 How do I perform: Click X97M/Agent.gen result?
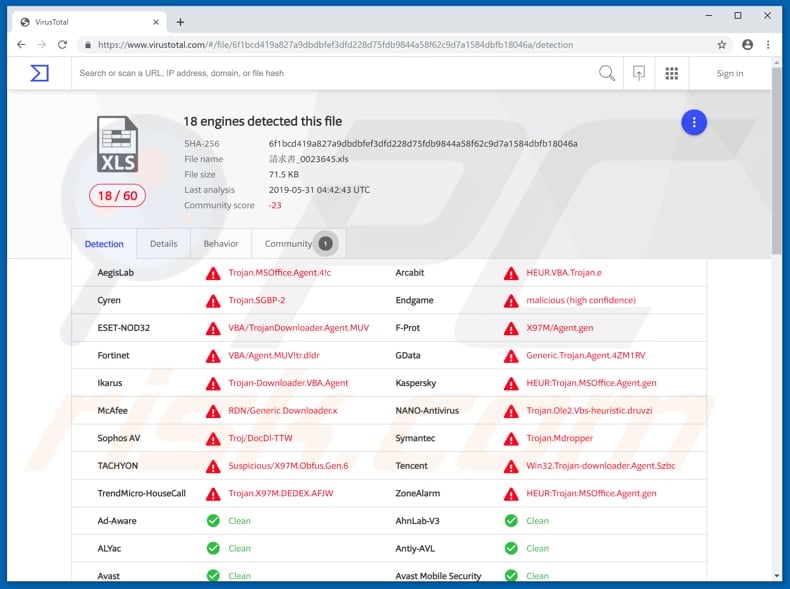(x=559, y=328)
